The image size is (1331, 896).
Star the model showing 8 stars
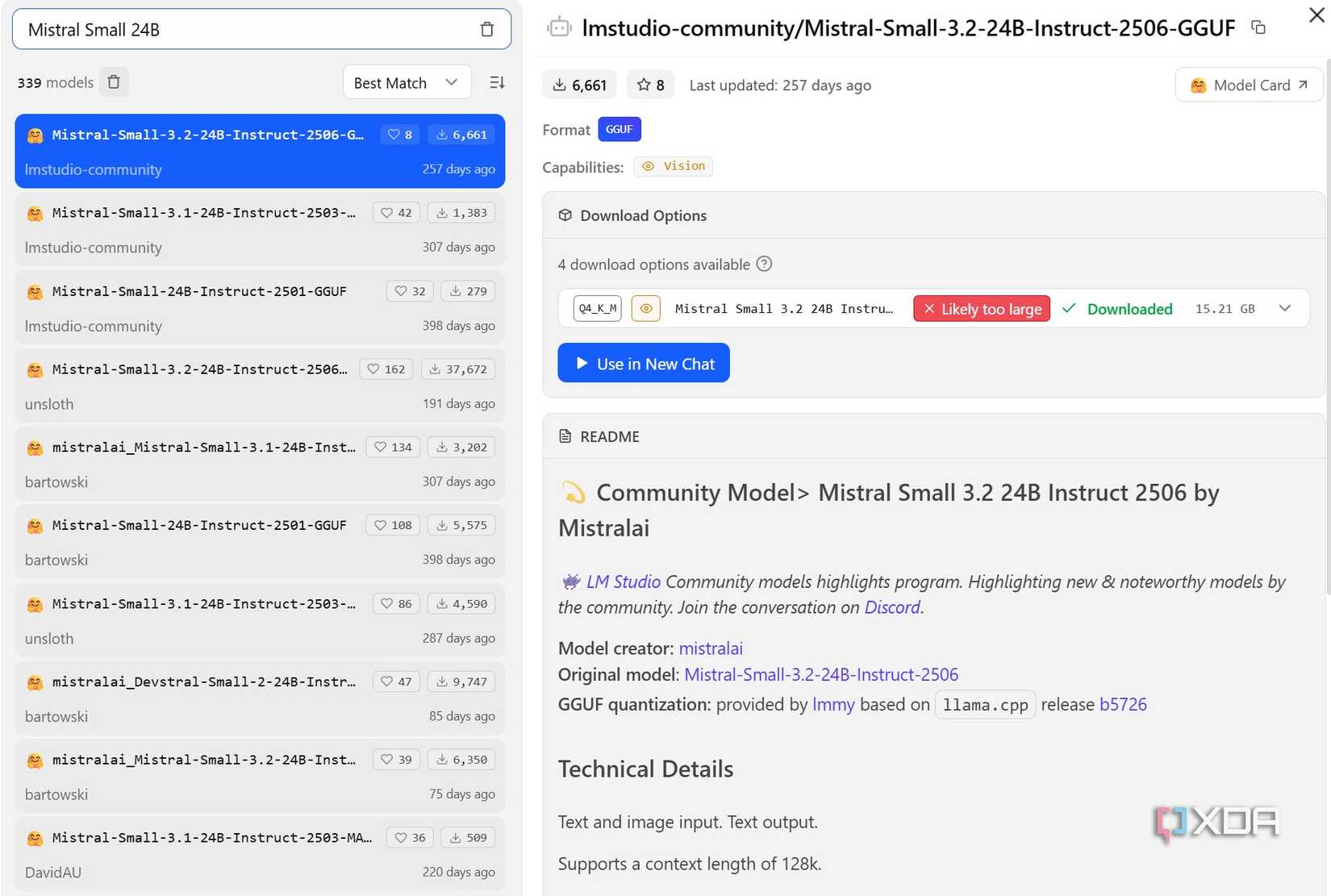[x=650, y=85]
